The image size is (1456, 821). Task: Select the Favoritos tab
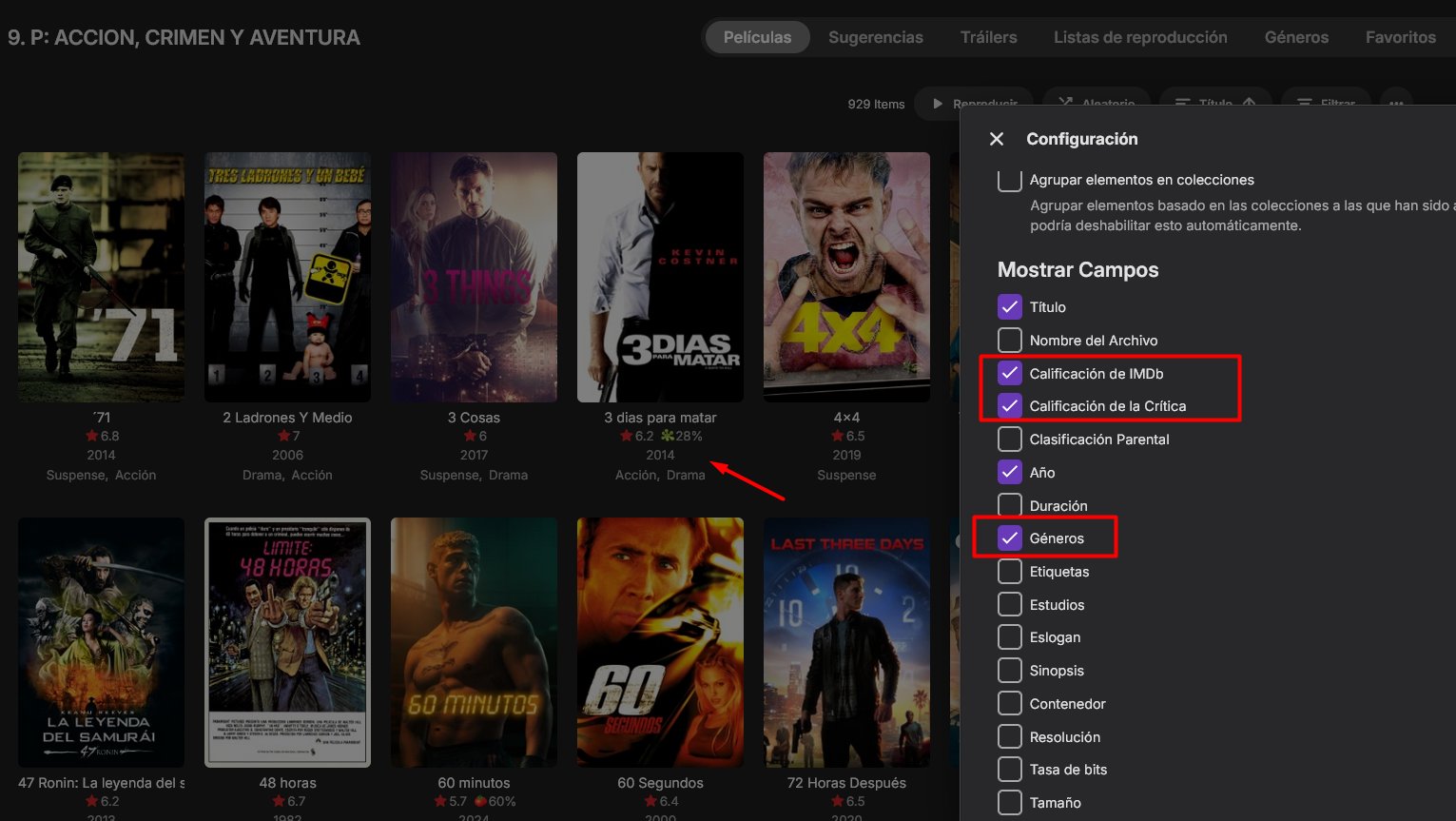tap(1401, 37)
